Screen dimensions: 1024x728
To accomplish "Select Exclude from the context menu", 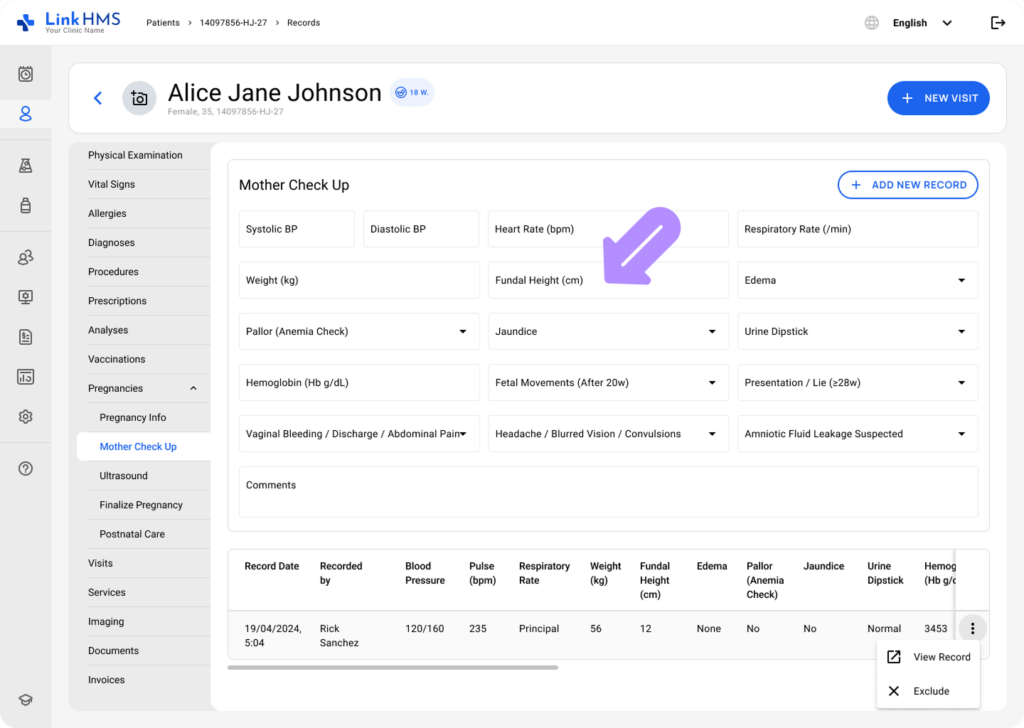I will (928, 691).
